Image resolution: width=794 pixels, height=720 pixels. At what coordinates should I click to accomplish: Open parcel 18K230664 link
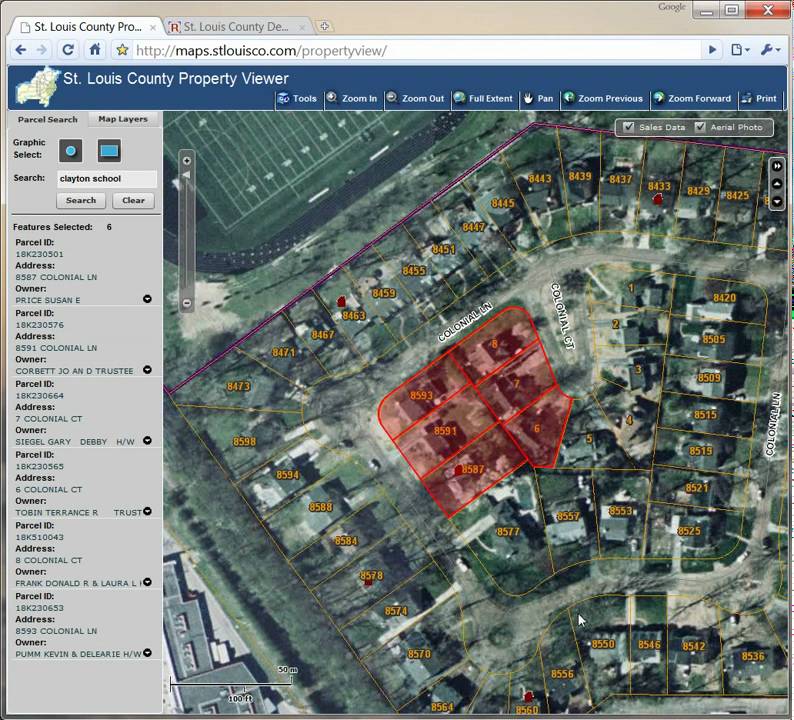pyautogui.click(x=39, y=396)
